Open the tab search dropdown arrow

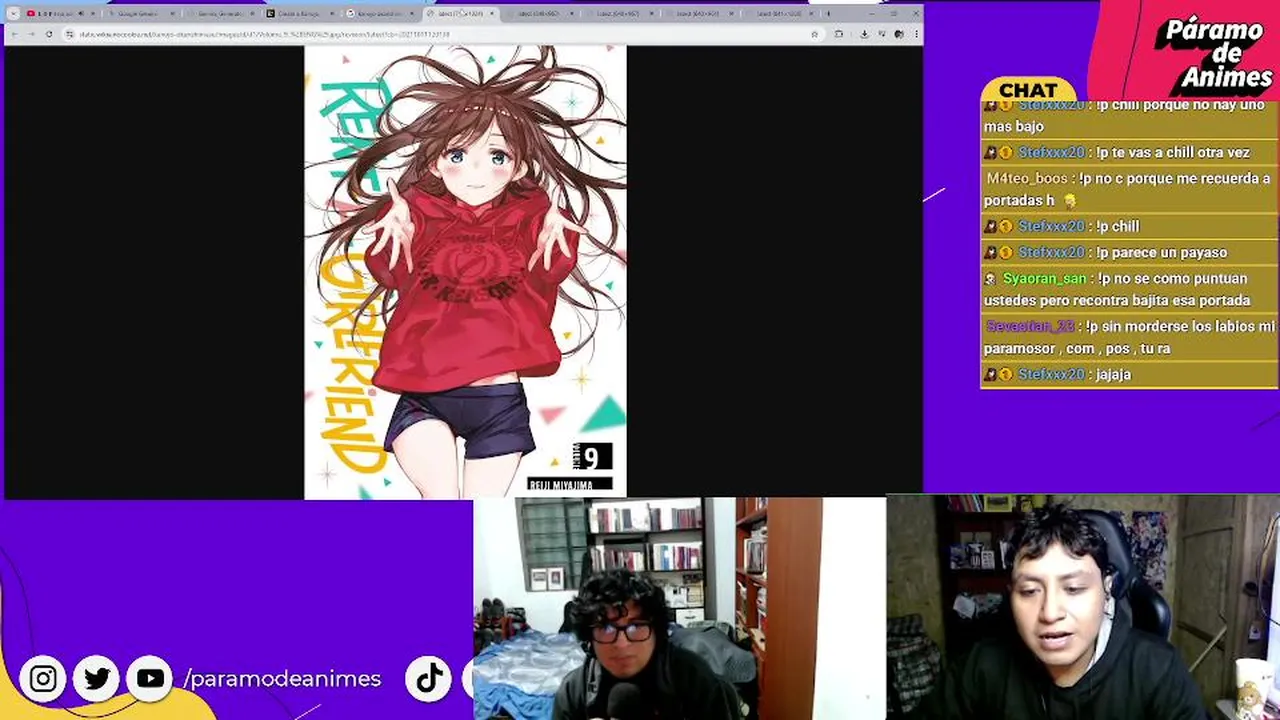click(12, 14)
